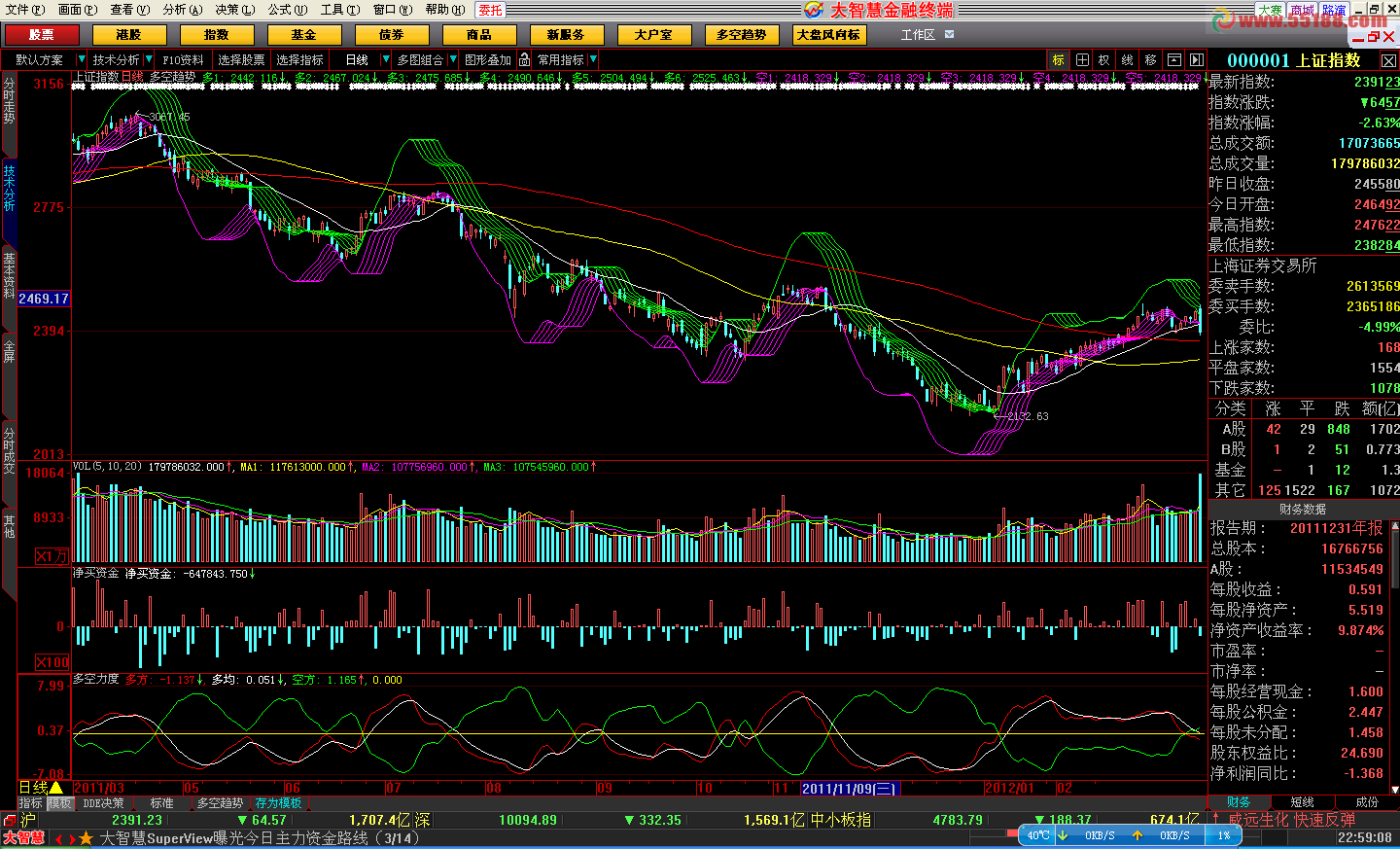Select the 模板 bottom tab

coord(60,803)
